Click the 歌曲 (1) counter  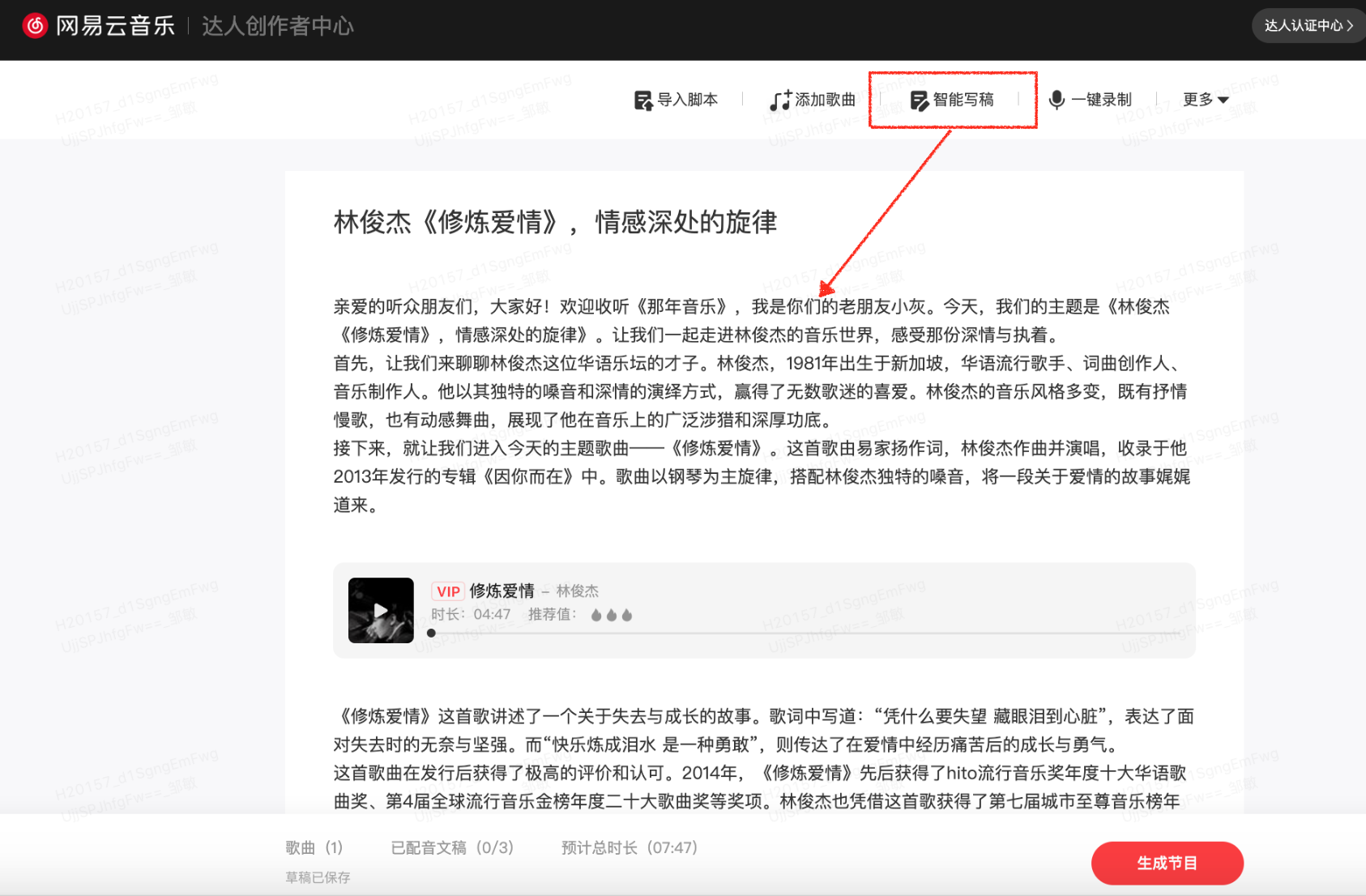(x=314, y=847)
